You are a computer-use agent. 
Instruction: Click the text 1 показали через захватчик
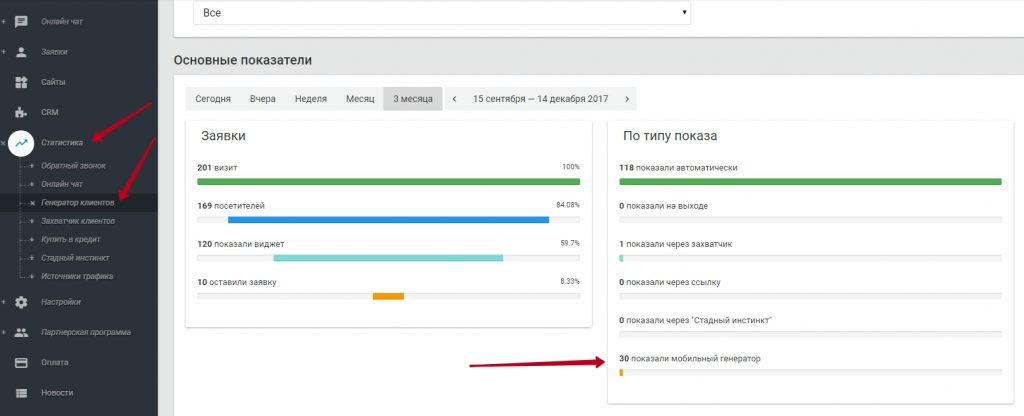pos(676,244)
